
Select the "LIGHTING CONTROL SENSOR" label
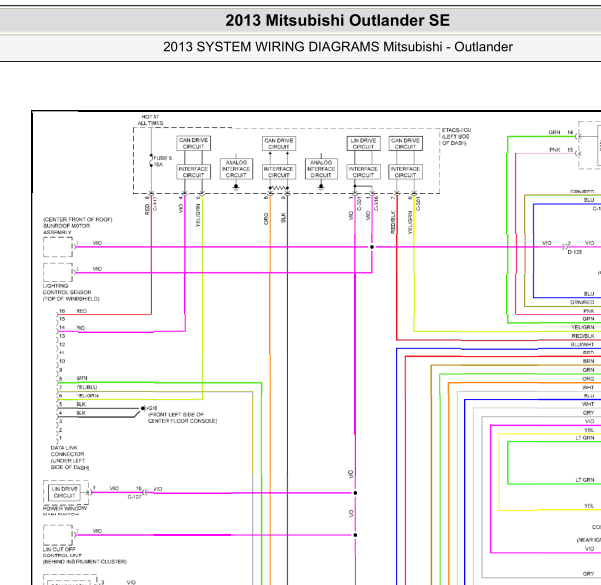67,289
